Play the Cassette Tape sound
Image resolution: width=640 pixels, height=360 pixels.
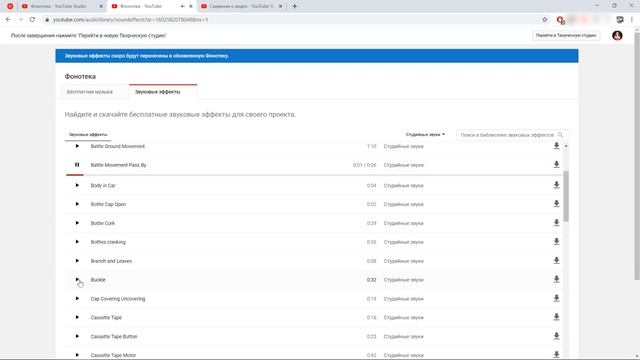tap(77, 318)
